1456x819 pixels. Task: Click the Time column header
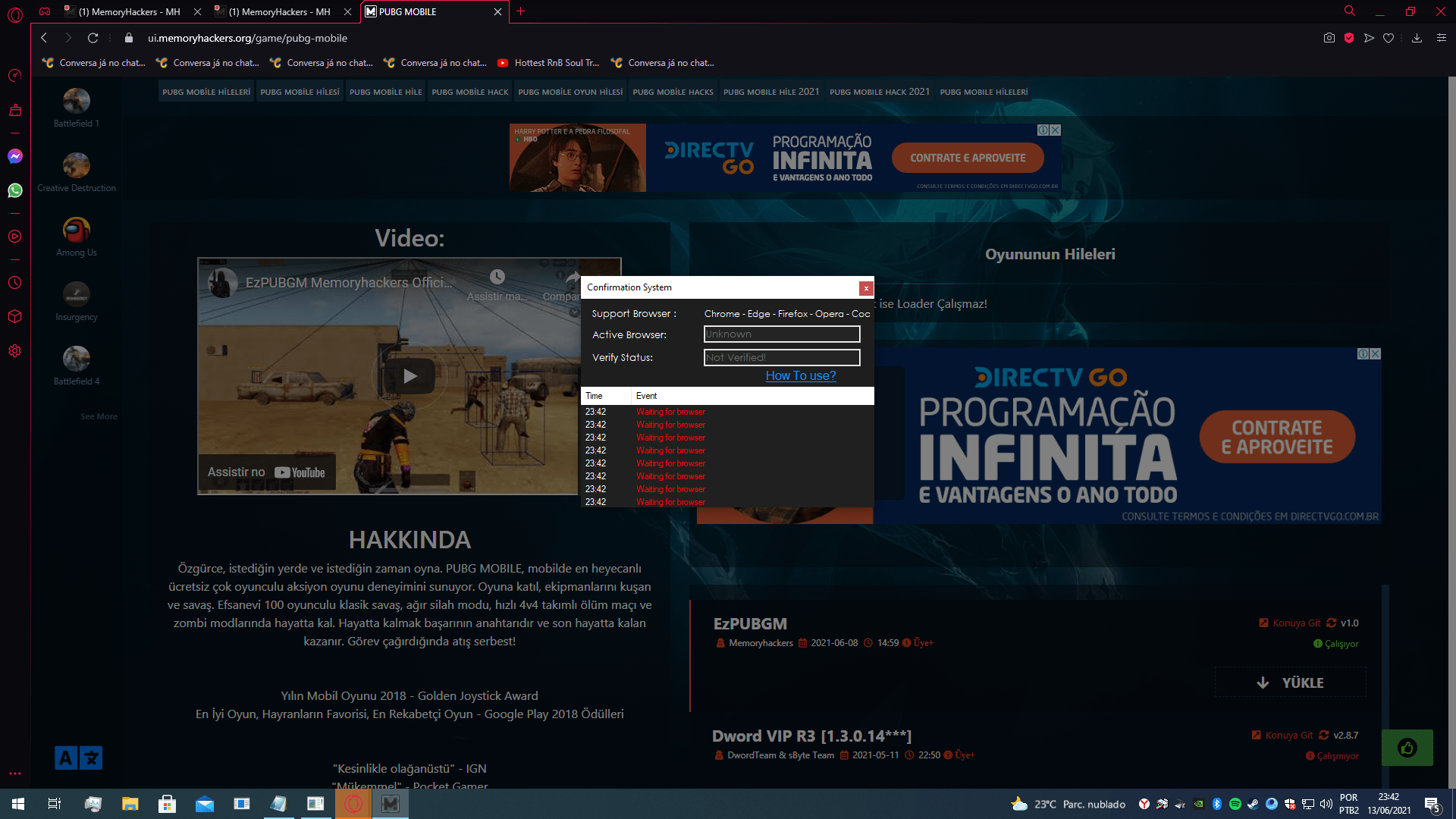coord(606,396)
